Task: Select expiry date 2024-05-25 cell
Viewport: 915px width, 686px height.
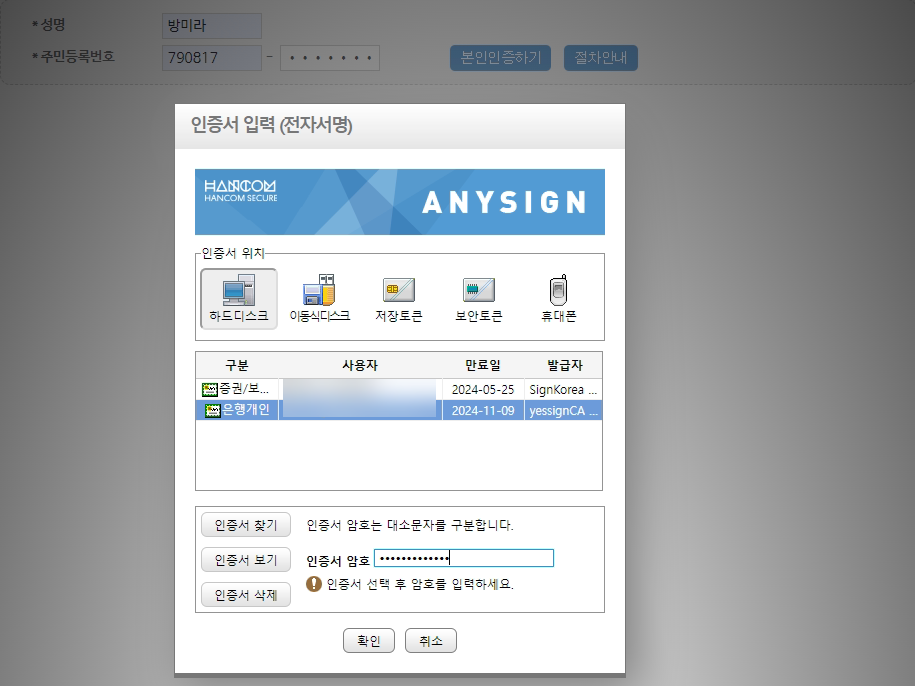Action: coord(483,390)
